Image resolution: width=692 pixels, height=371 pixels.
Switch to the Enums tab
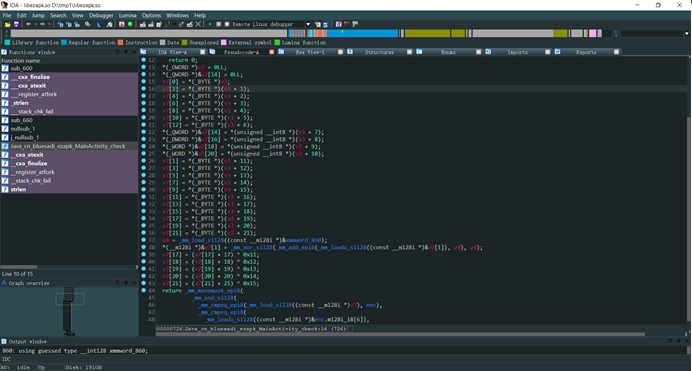tap(448, 52)
